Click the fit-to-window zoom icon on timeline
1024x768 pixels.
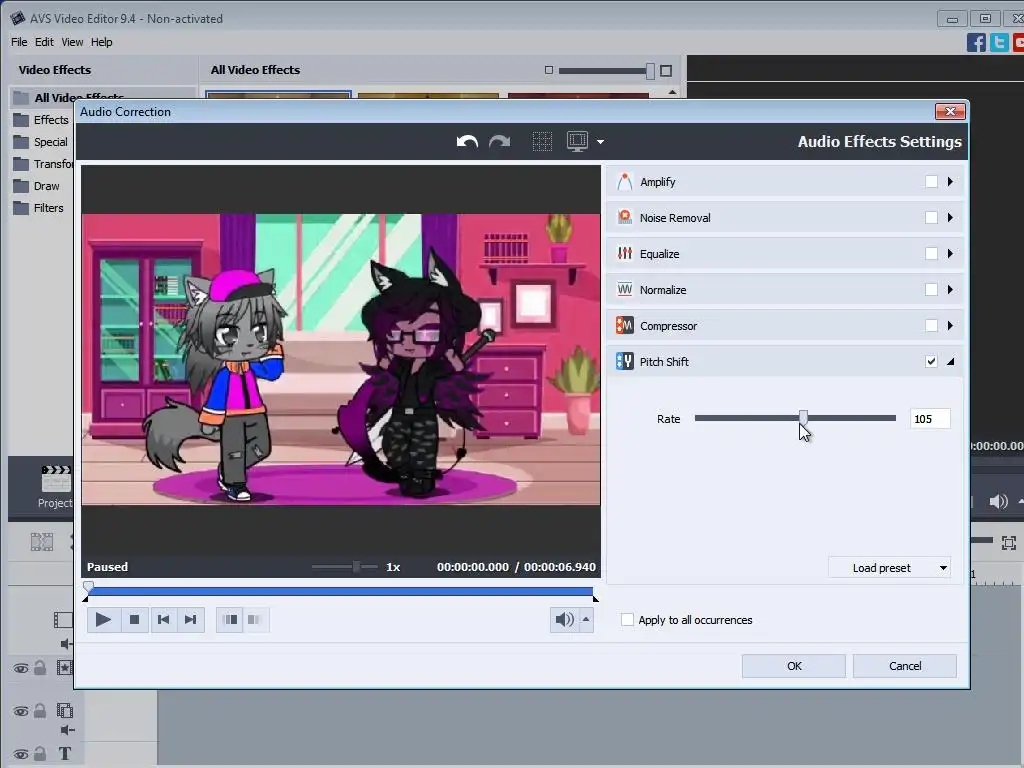(x=1009, y=543)
